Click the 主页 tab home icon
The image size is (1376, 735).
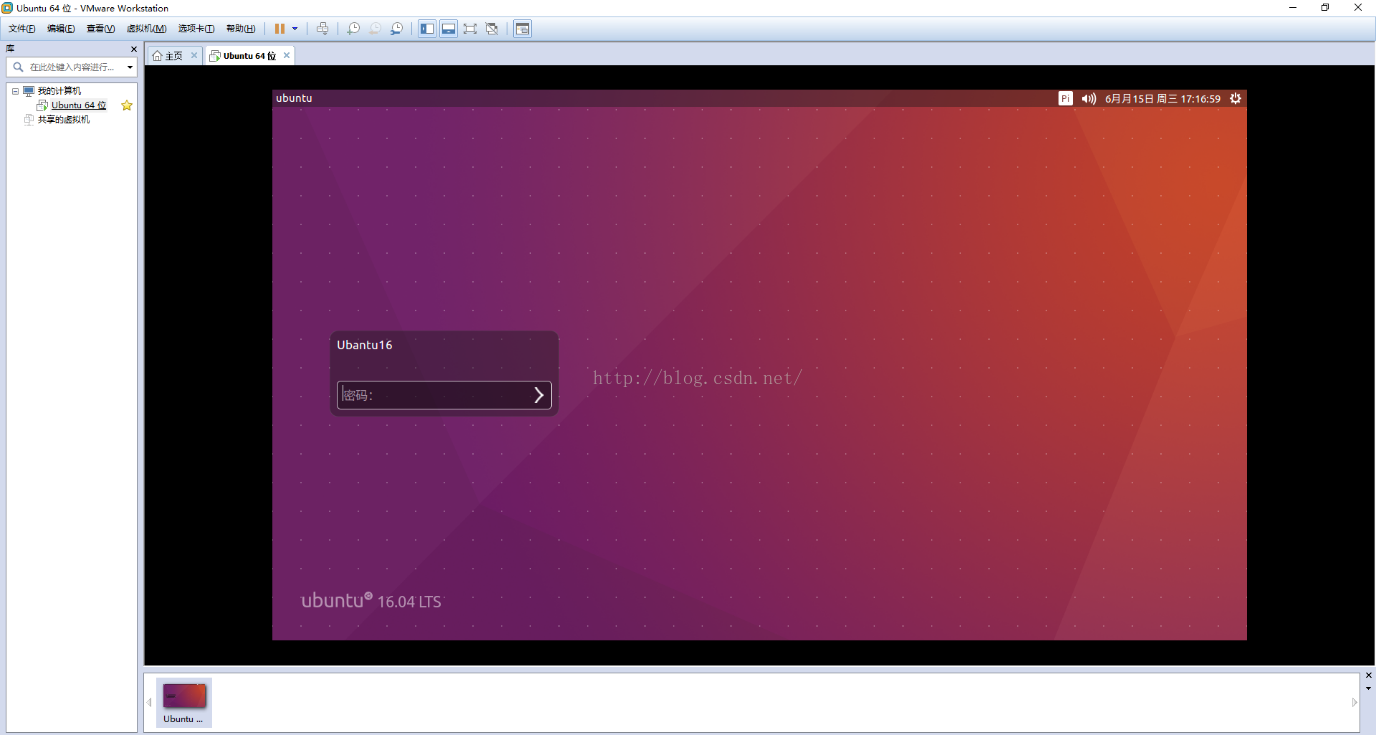(157, 56)
